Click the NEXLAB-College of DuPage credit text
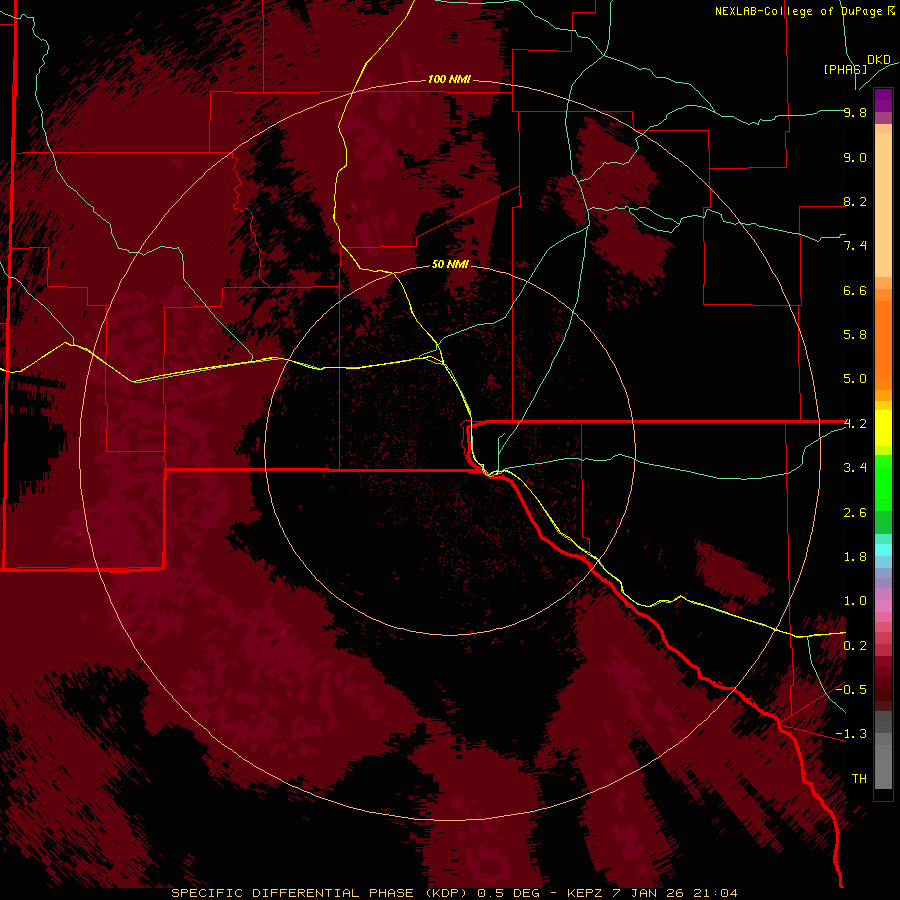This screenshot has height=900, width=900. (804, 11)
